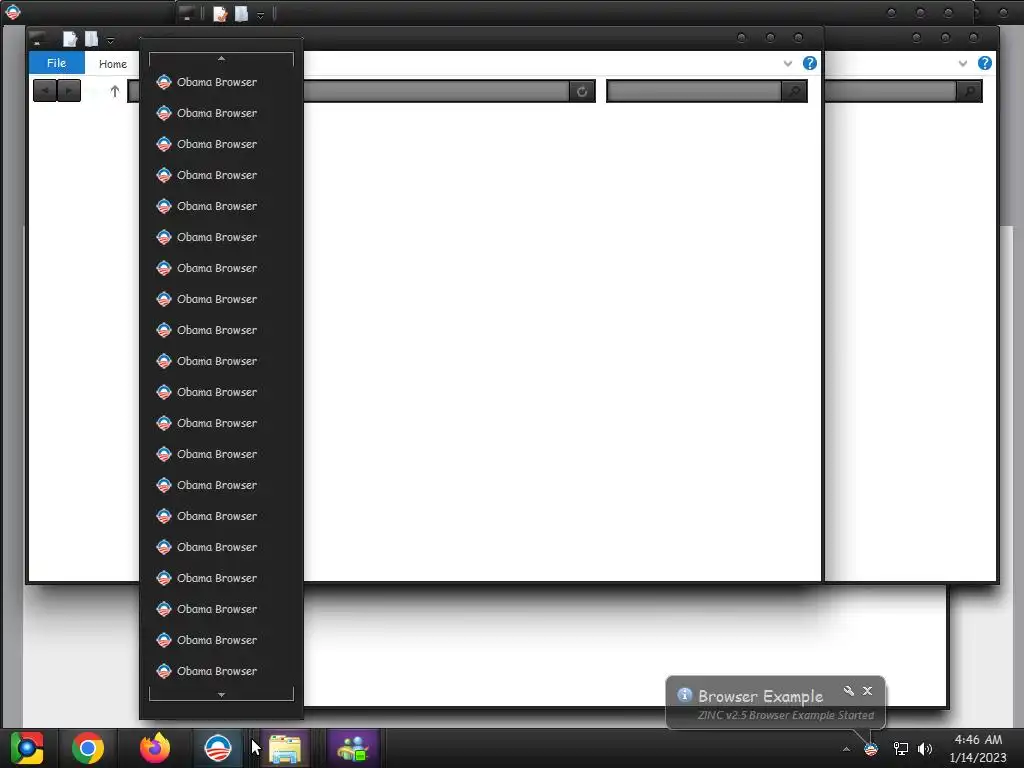This screenshot has height=768, width=1024.
Task: Open the volume control tray icon
Action: tap(925, 749)
